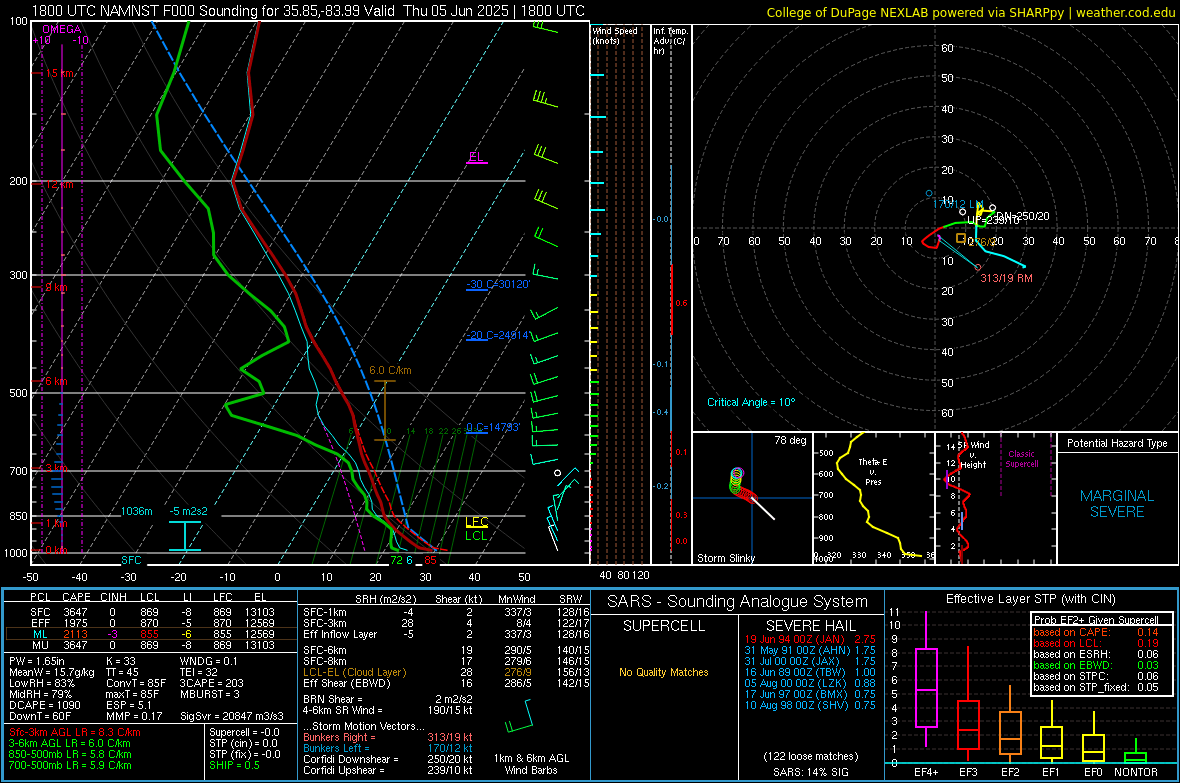This screenshot has height=783, width=1180.
Task: Click the "1km & 6km AGL Wind Barbs" caption
Action: tap(531, 764)
